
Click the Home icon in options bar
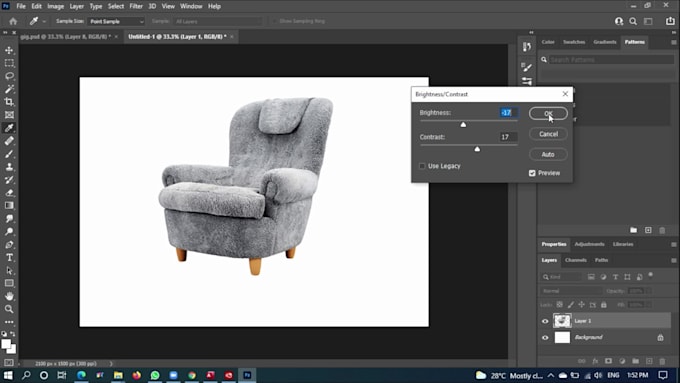(13, 21)
